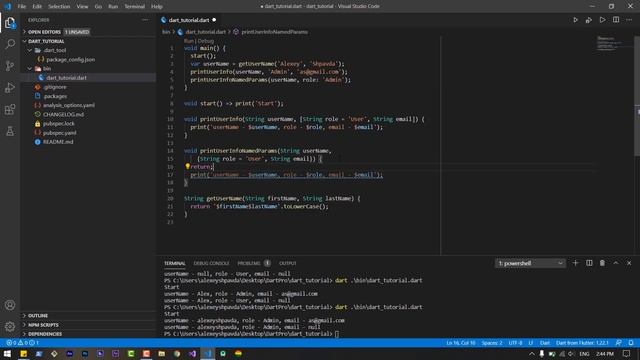Click the lightbulb quick fix icon
The image size is (640, 360).
[187, 166]
